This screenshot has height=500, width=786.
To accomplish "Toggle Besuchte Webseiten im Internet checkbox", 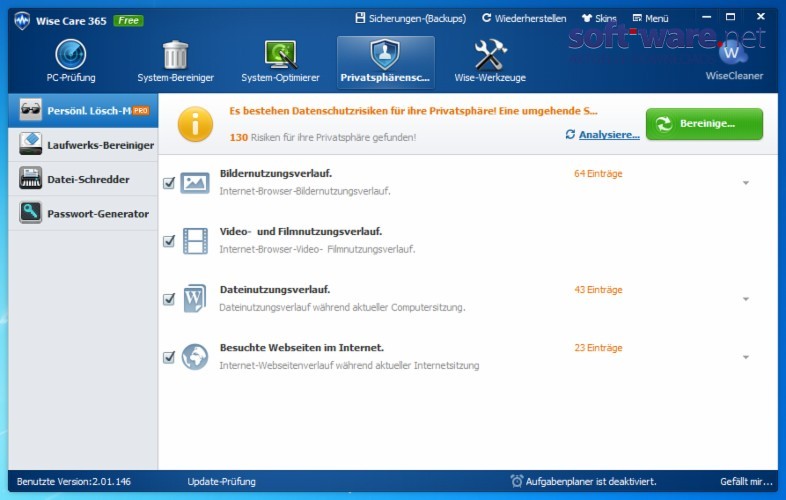I will (x=169, y=357).
